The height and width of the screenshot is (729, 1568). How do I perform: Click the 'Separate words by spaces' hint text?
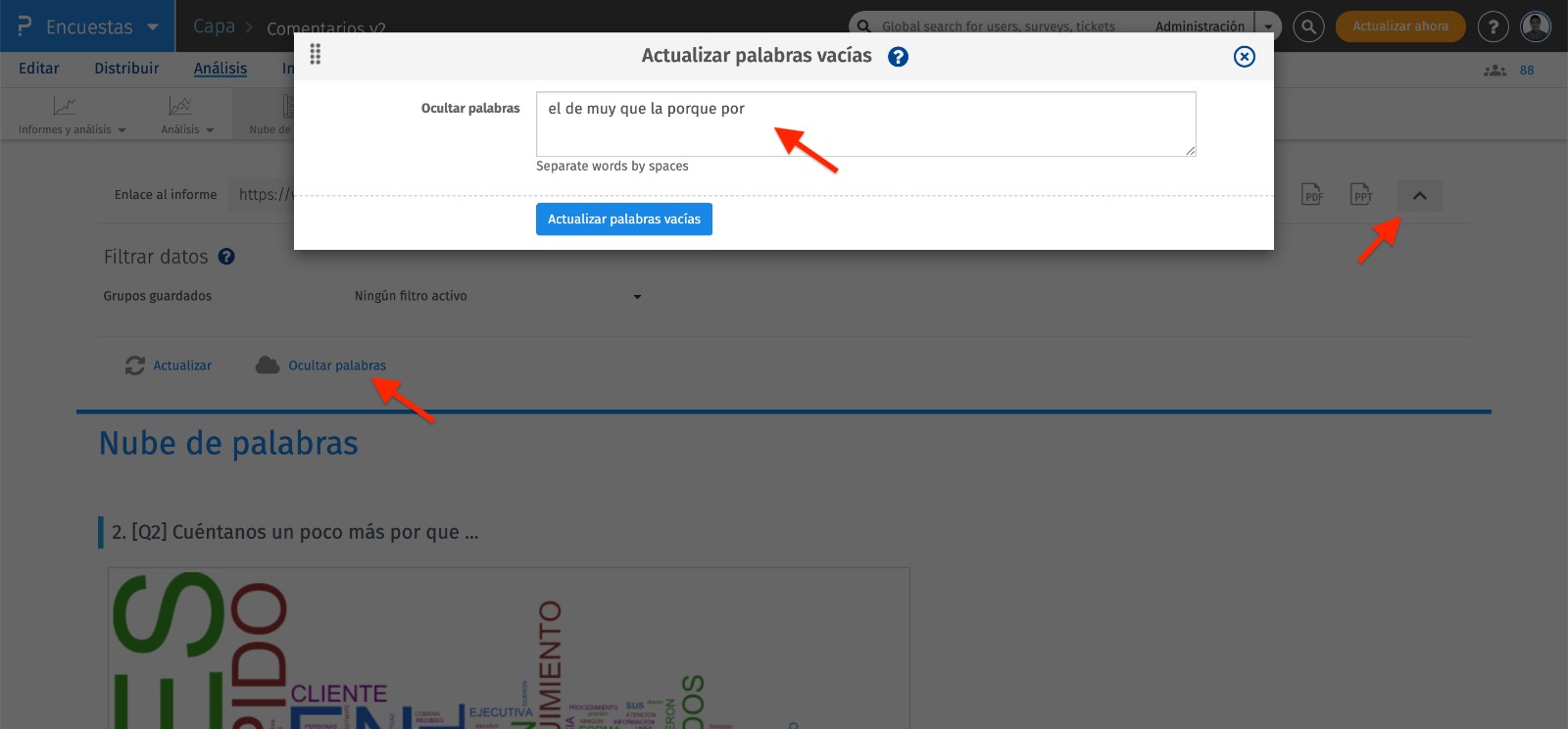(612, 167)
